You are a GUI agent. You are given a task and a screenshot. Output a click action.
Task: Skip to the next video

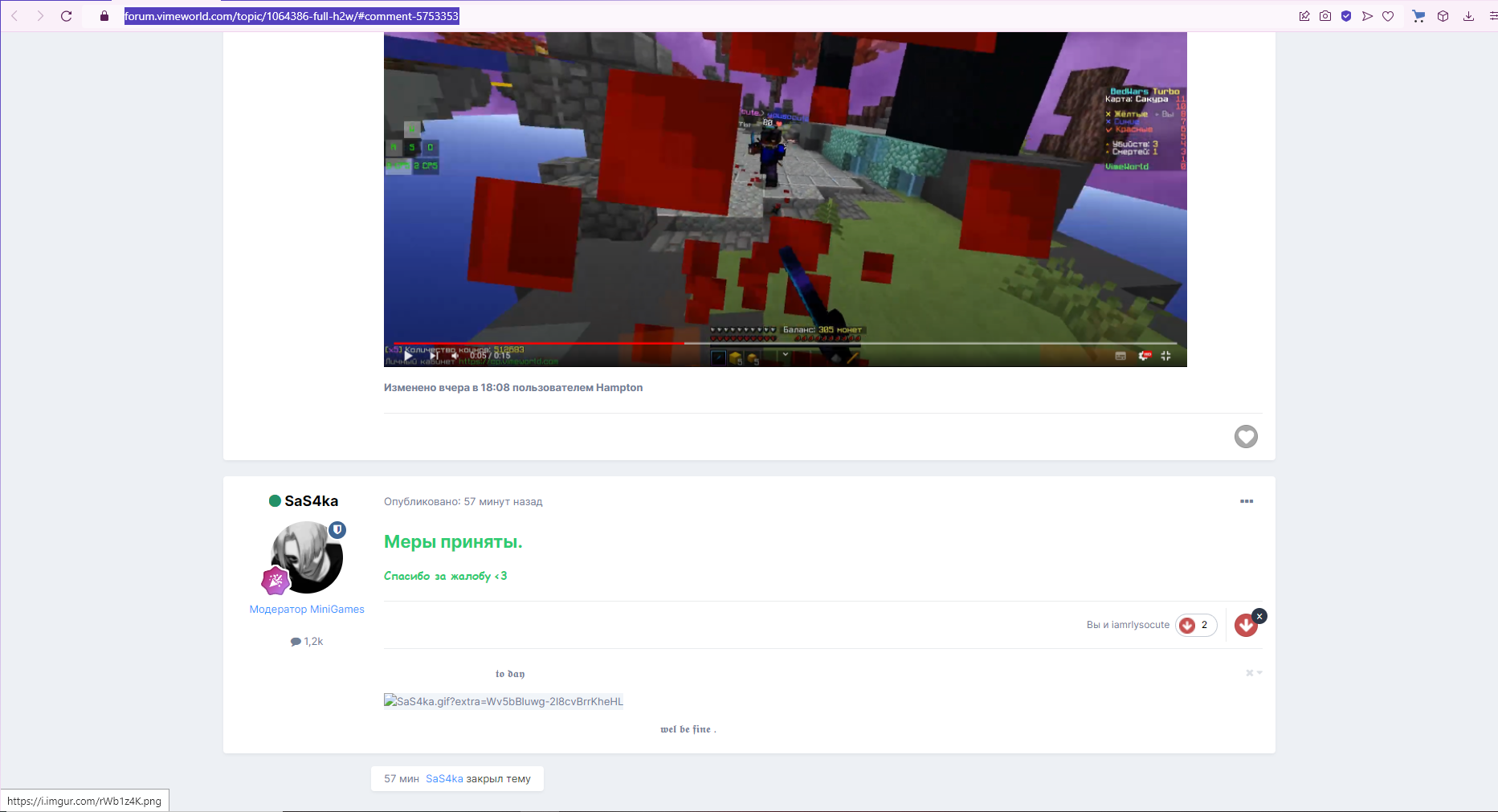pos(434,356)
